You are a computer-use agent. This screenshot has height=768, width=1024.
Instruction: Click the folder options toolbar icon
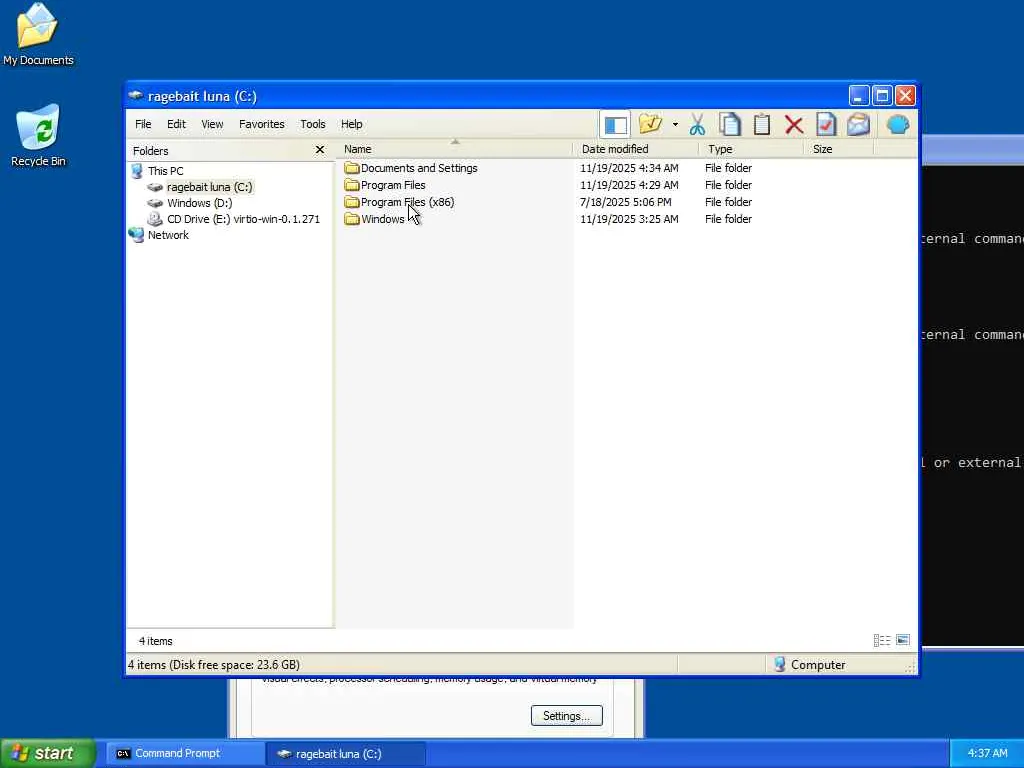tap(650, 124)
